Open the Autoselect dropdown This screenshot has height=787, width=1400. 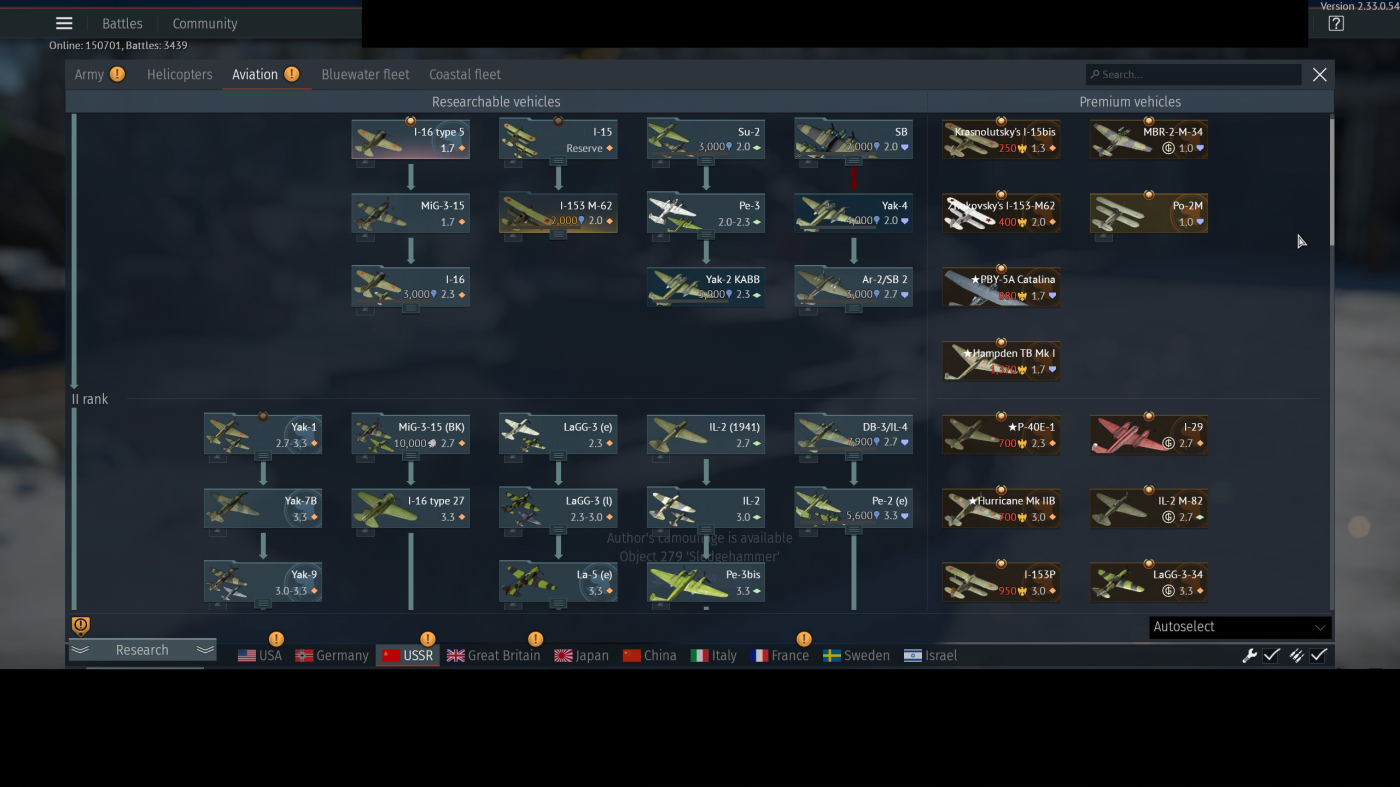[1240, 627]
